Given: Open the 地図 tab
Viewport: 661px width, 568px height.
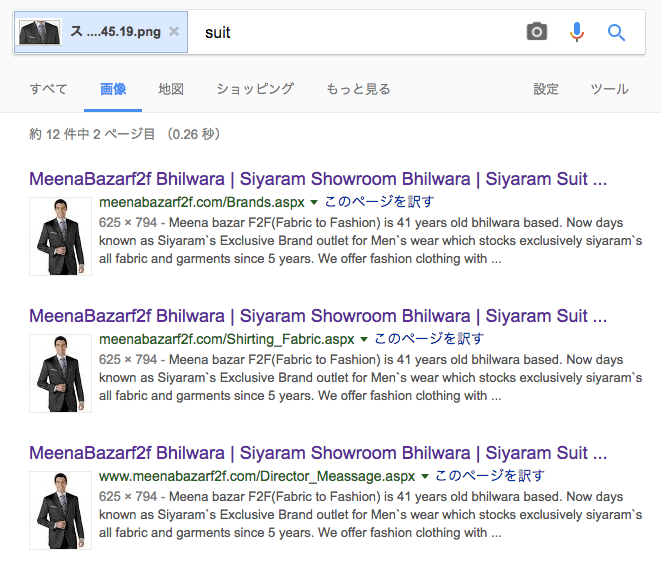Looking at the screenshot, I should (x=171, y=89).
